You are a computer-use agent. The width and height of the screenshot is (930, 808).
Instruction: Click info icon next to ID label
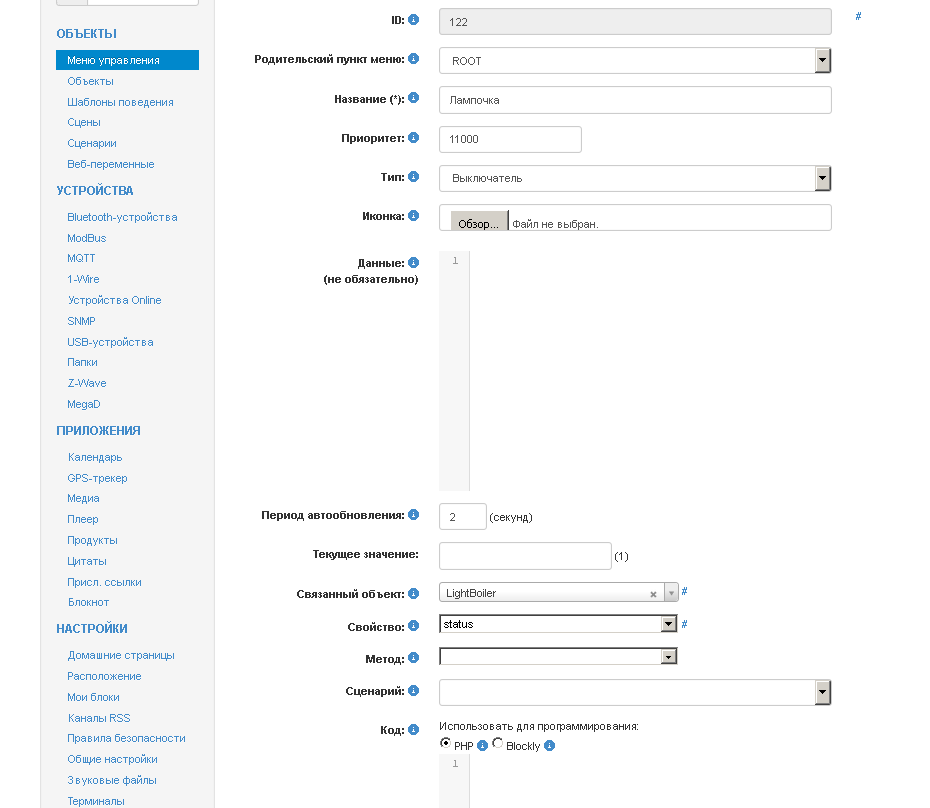point(414,19)
